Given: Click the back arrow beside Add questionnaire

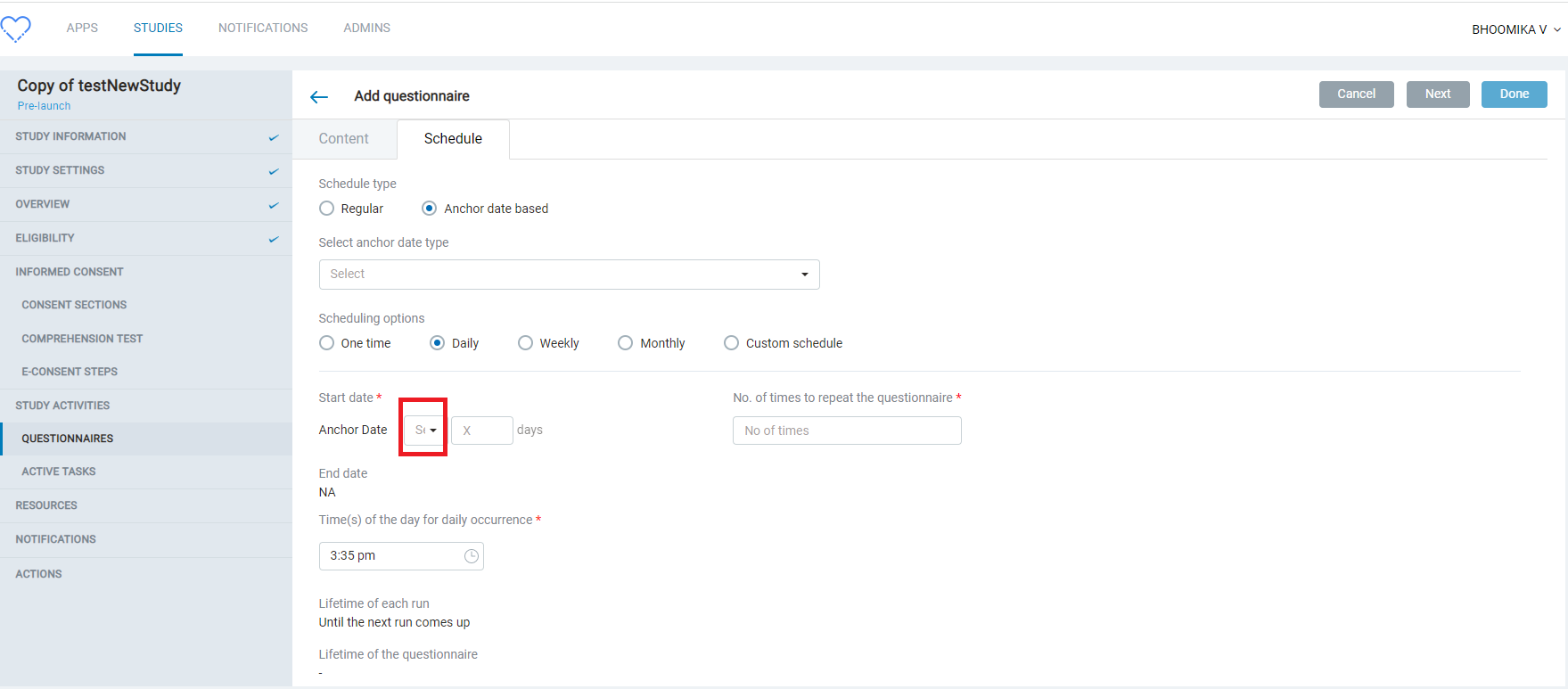Looking at the screenshot, I should point(319,97).
